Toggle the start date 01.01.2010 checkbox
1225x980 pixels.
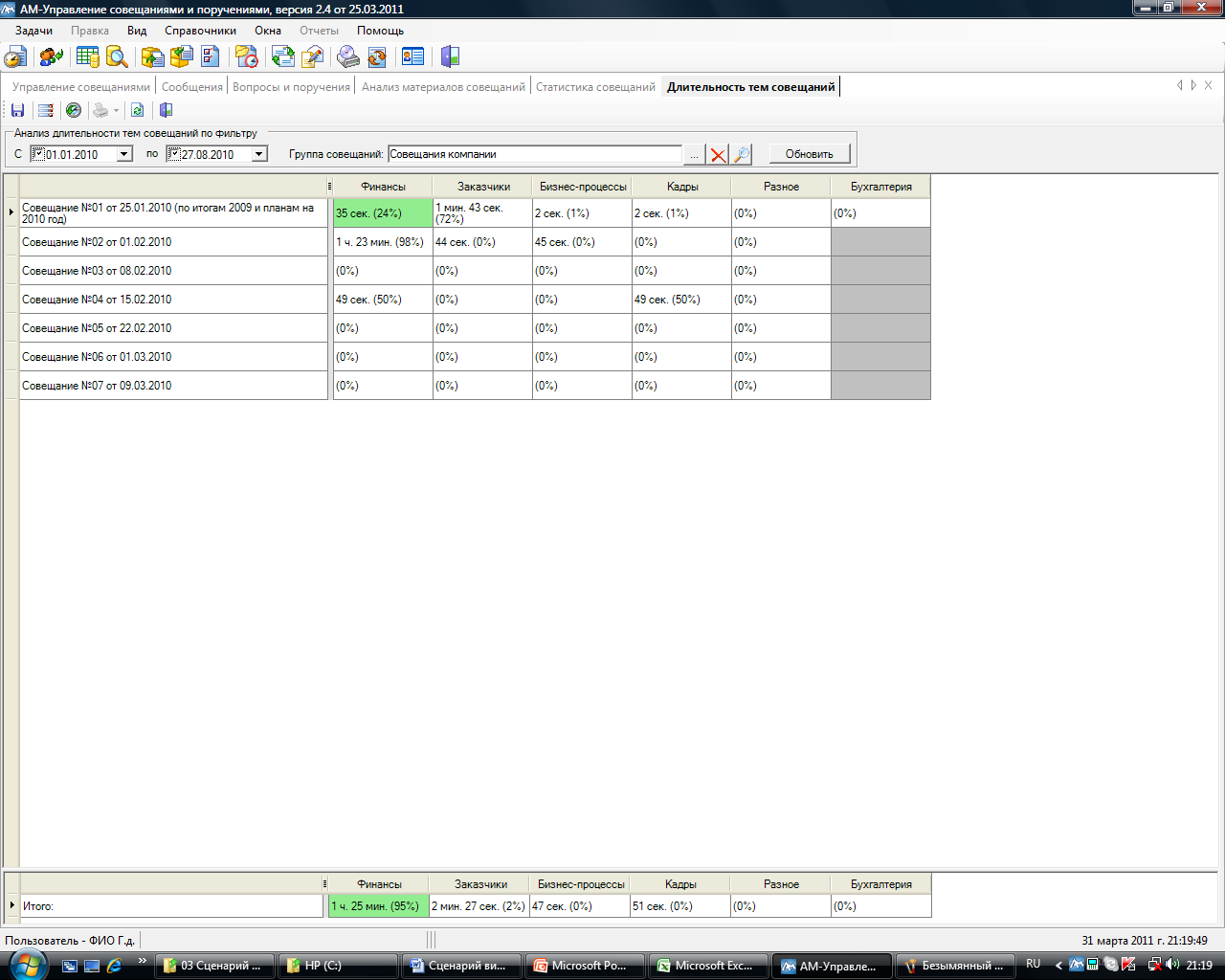[38, 154]
